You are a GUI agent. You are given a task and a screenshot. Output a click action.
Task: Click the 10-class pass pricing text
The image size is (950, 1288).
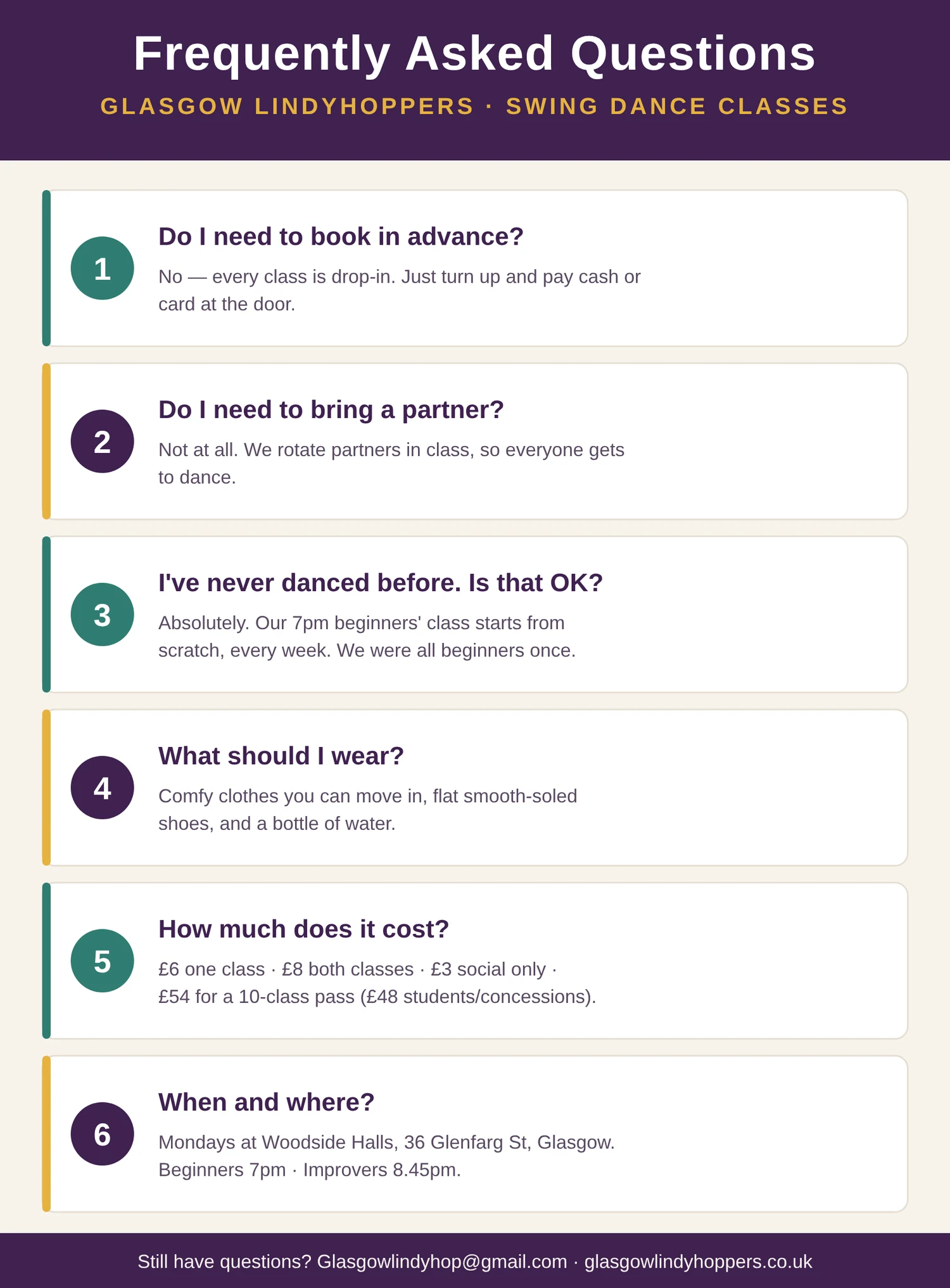click(377, 997)
